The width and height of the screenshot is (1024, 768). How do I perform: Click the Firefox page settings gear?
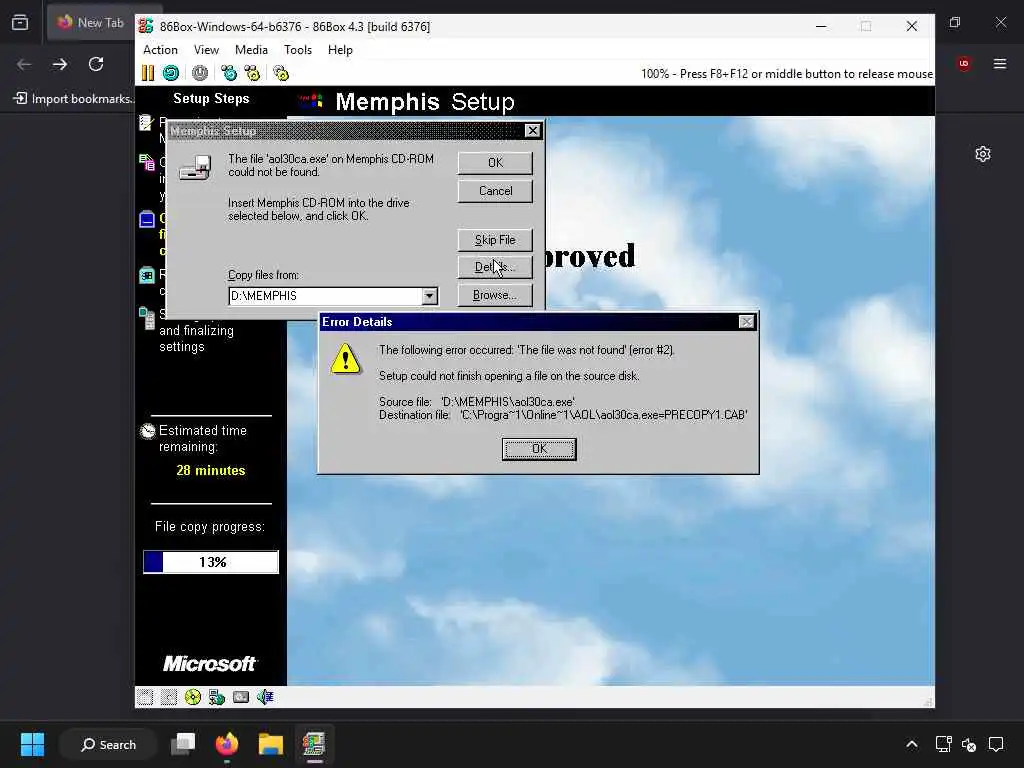click(x=983, y=154)
